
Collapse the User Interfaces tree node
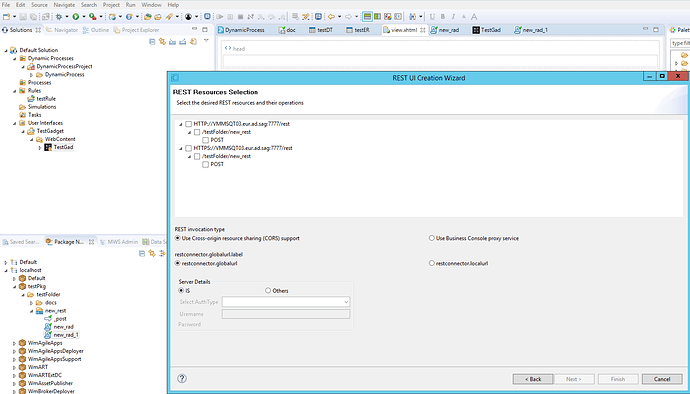tap(15, 123)
